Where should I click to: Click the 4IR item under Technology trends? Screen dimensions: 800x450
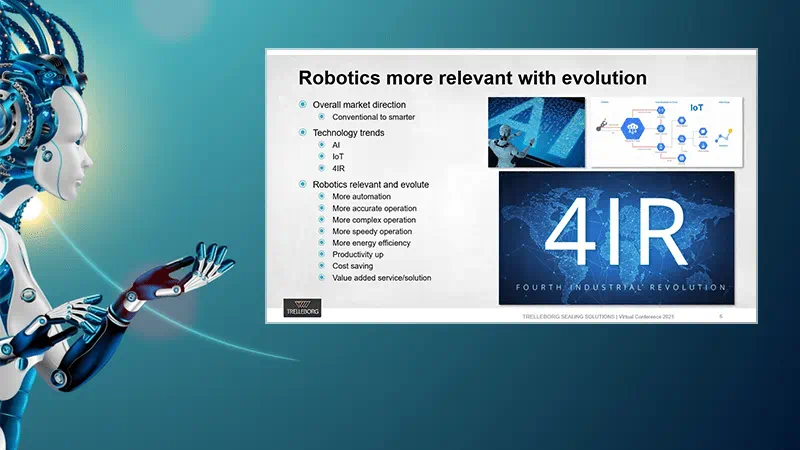[x=340, y=169]
